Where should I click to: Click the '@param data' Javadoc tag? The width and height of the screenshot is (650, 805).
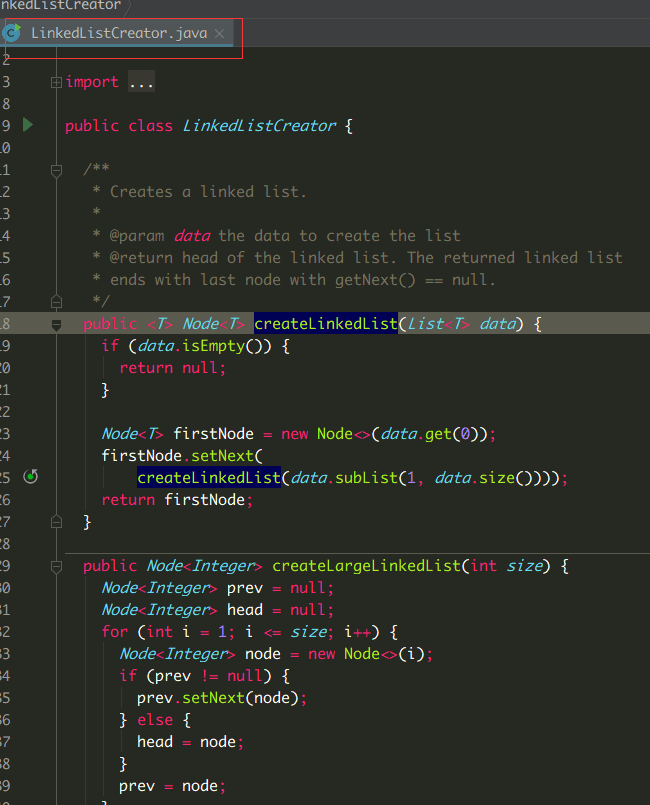[x=160, y=236]
